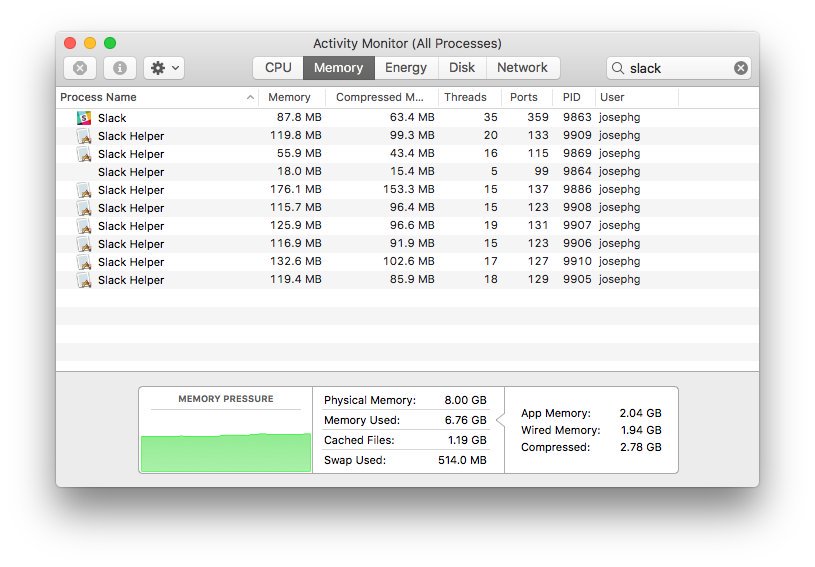Select Slack Helper icon with PID 9909
Screen dimensions: 815x567
pyautogui.click(x=84, y=136)
